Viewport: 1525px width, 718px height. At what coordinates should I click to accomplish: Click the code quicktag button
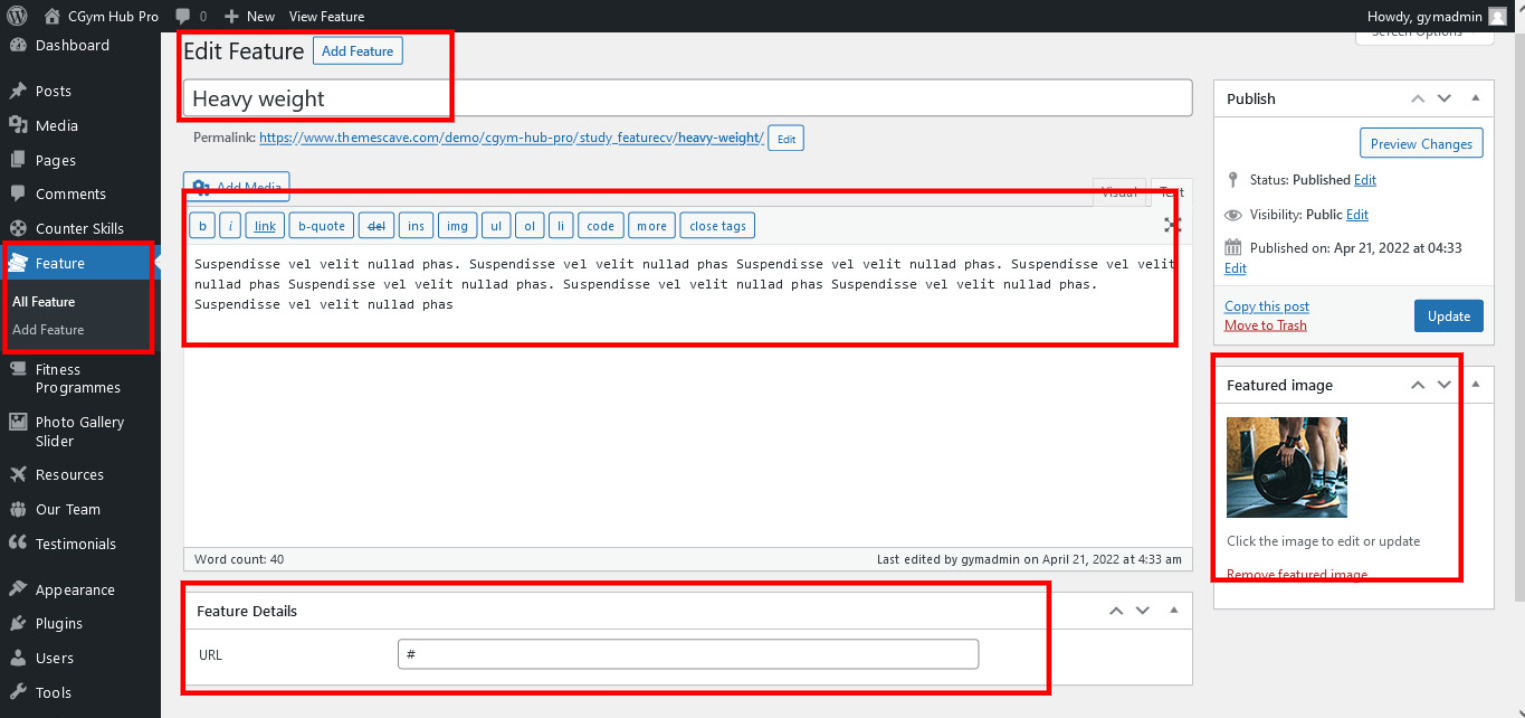tap(600, 226)
